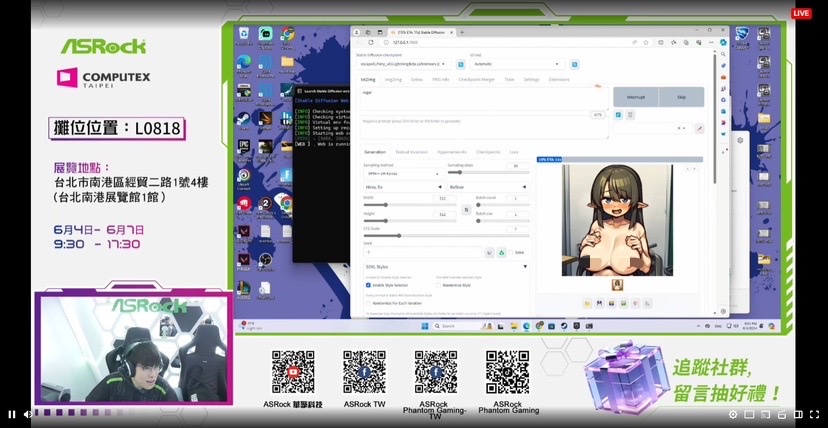This screenshot has width=828, height=428.
Task: Open the Stable Diffusion checkpoint dropdown
Action: point(403,63)
